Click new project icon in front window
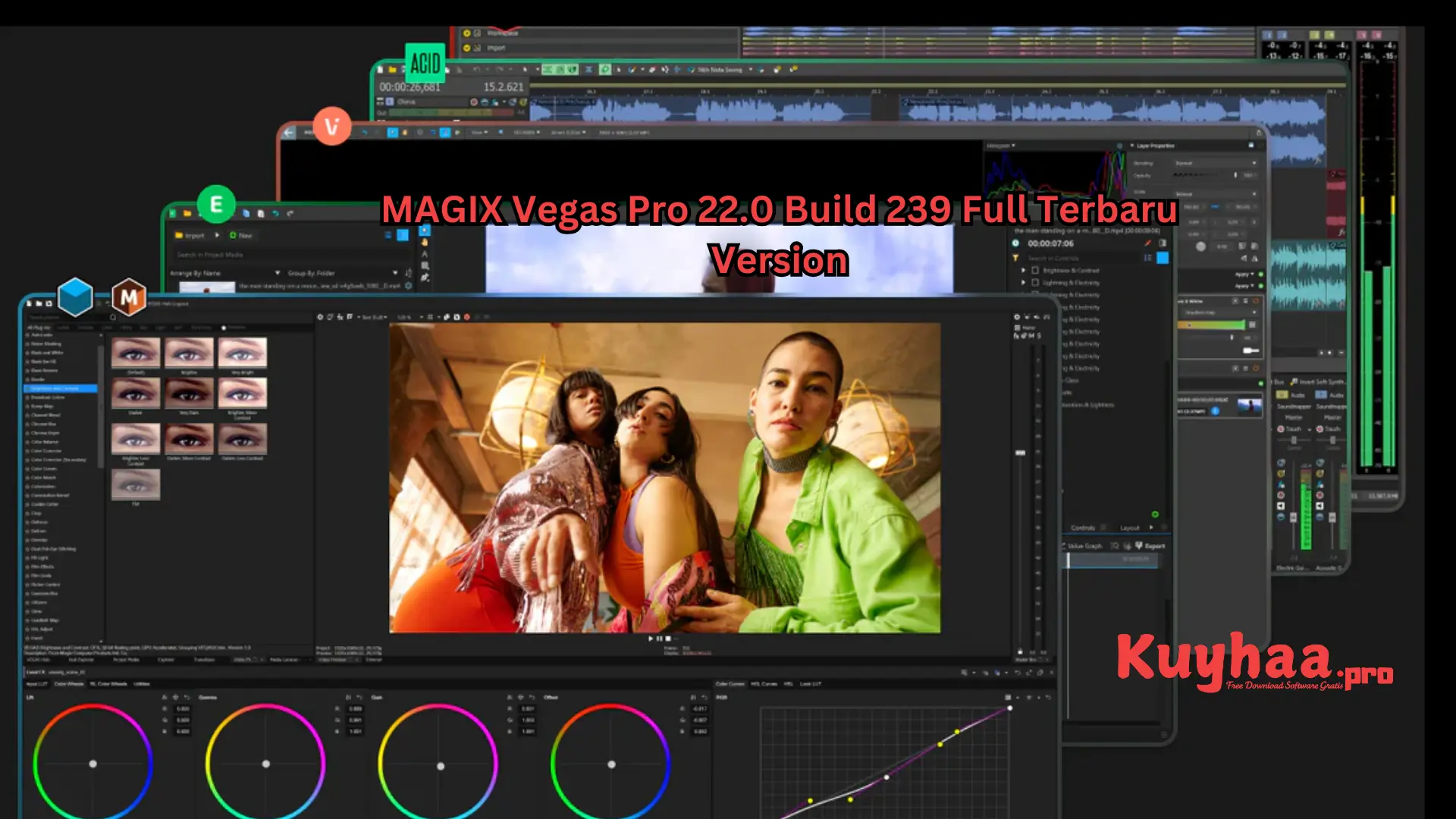Screen dimensions: 1456x819 [x=29, y=303]
